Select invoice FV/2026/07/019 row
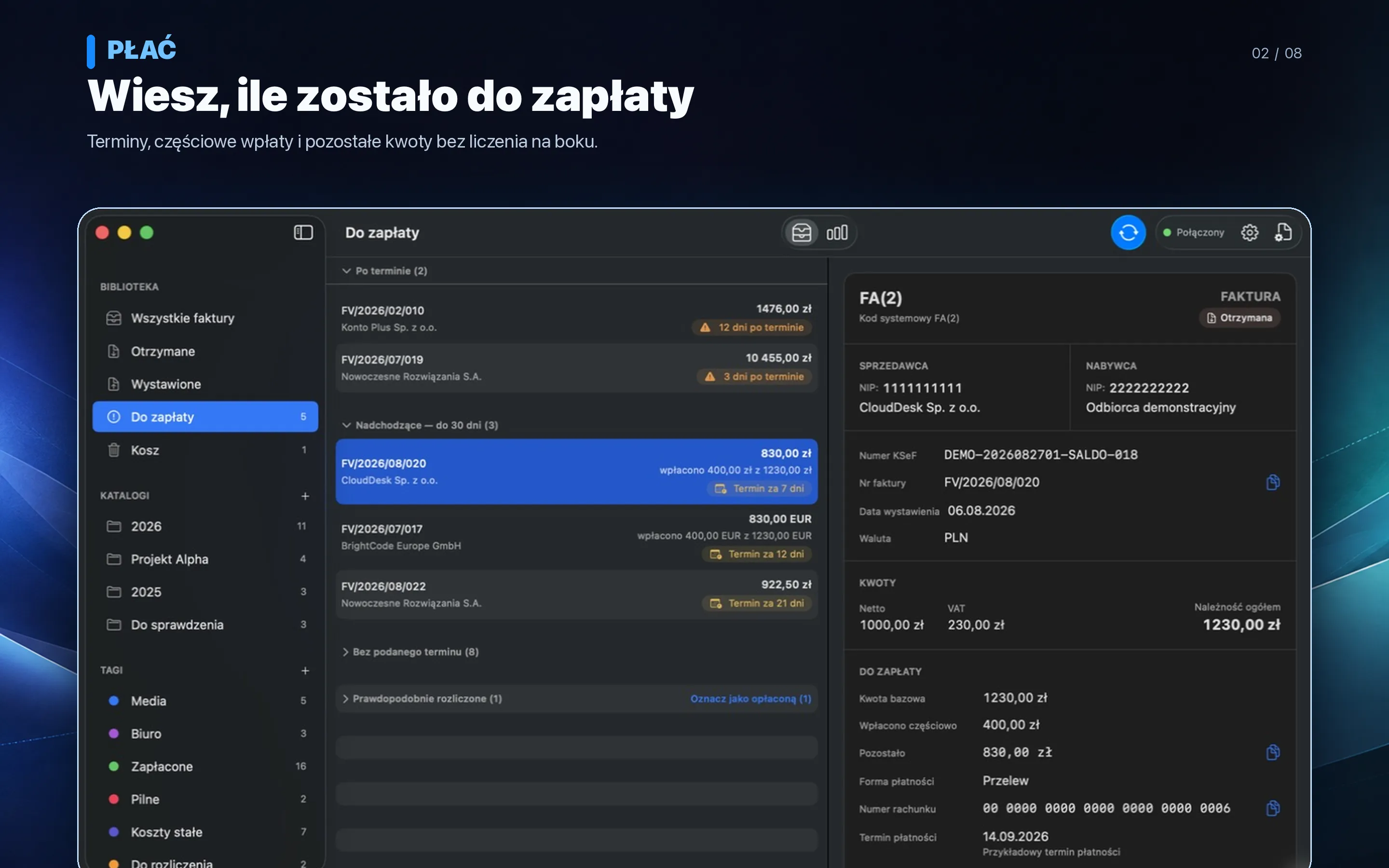The image size is (1389, 868). click(576, 368)
